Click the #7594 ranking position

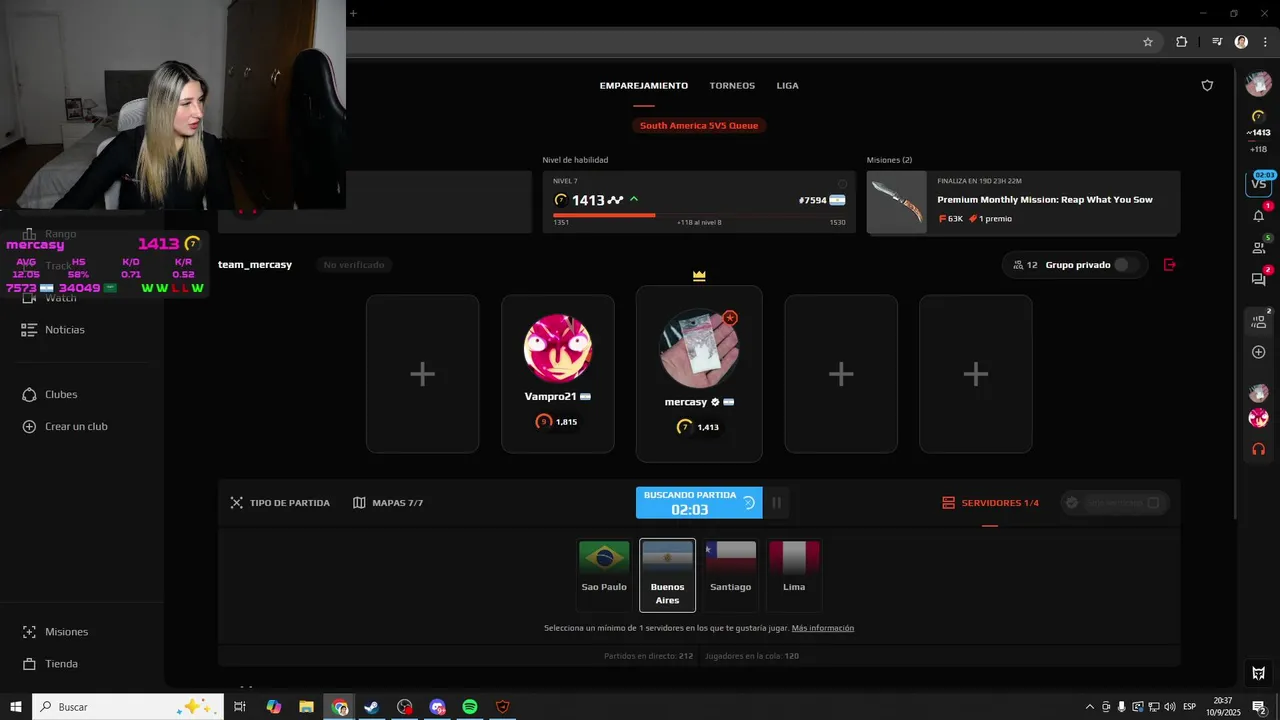[x=813, y=200]
